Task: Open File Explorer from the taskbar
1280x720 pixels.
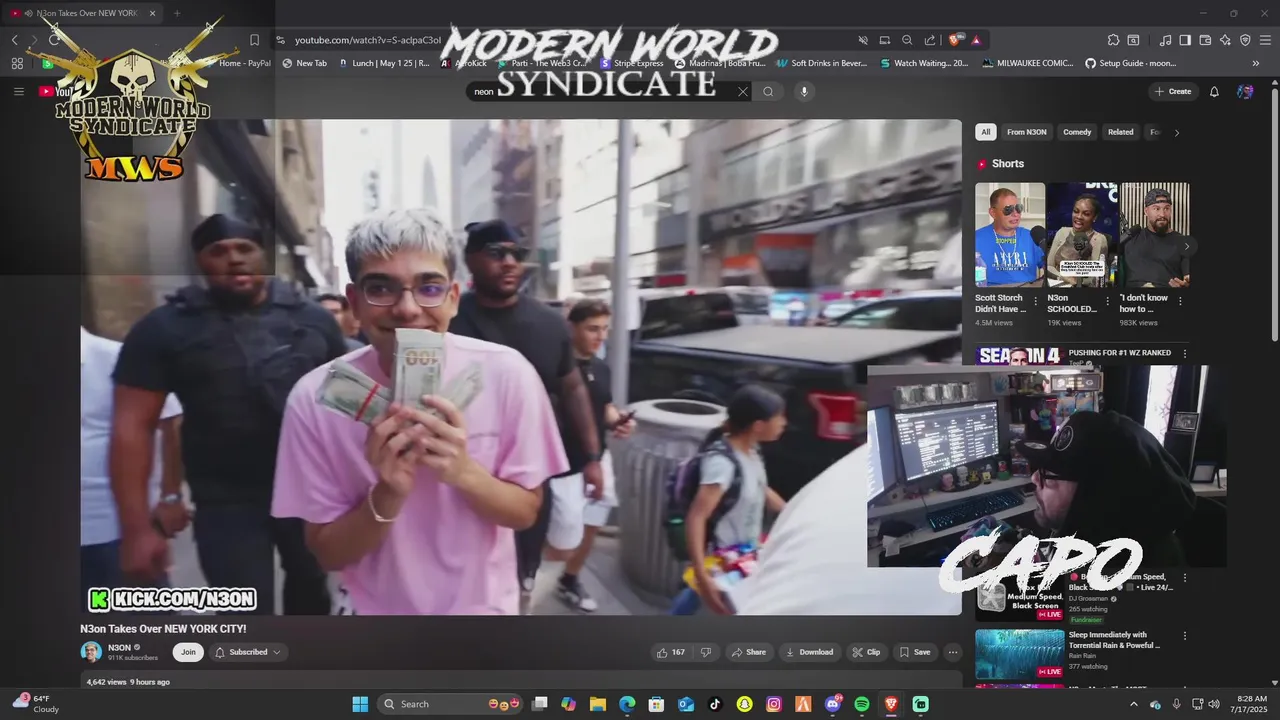Action: 597,704
